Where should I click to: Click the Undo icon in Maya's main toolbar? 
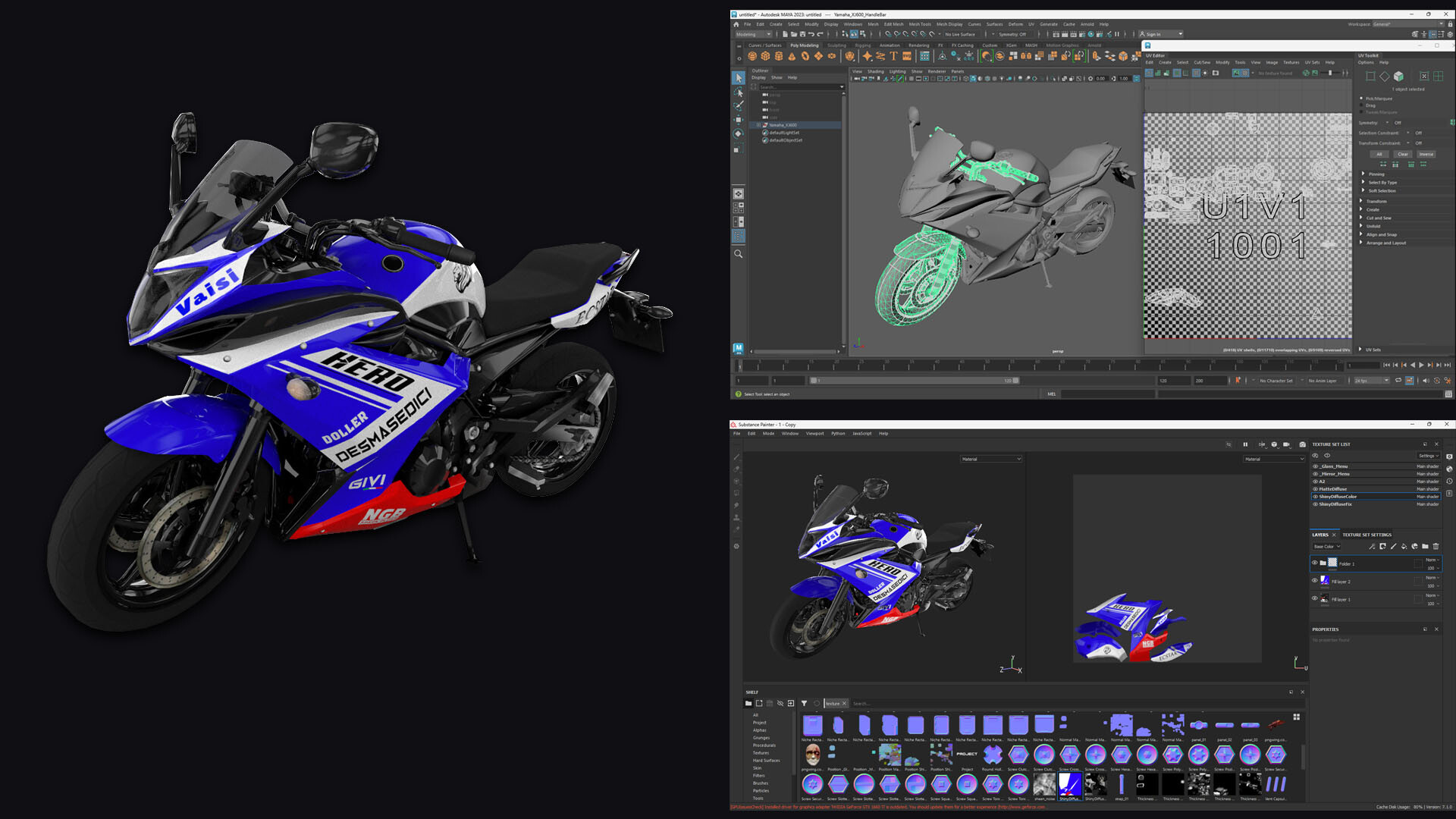click(x=811, y=35)
